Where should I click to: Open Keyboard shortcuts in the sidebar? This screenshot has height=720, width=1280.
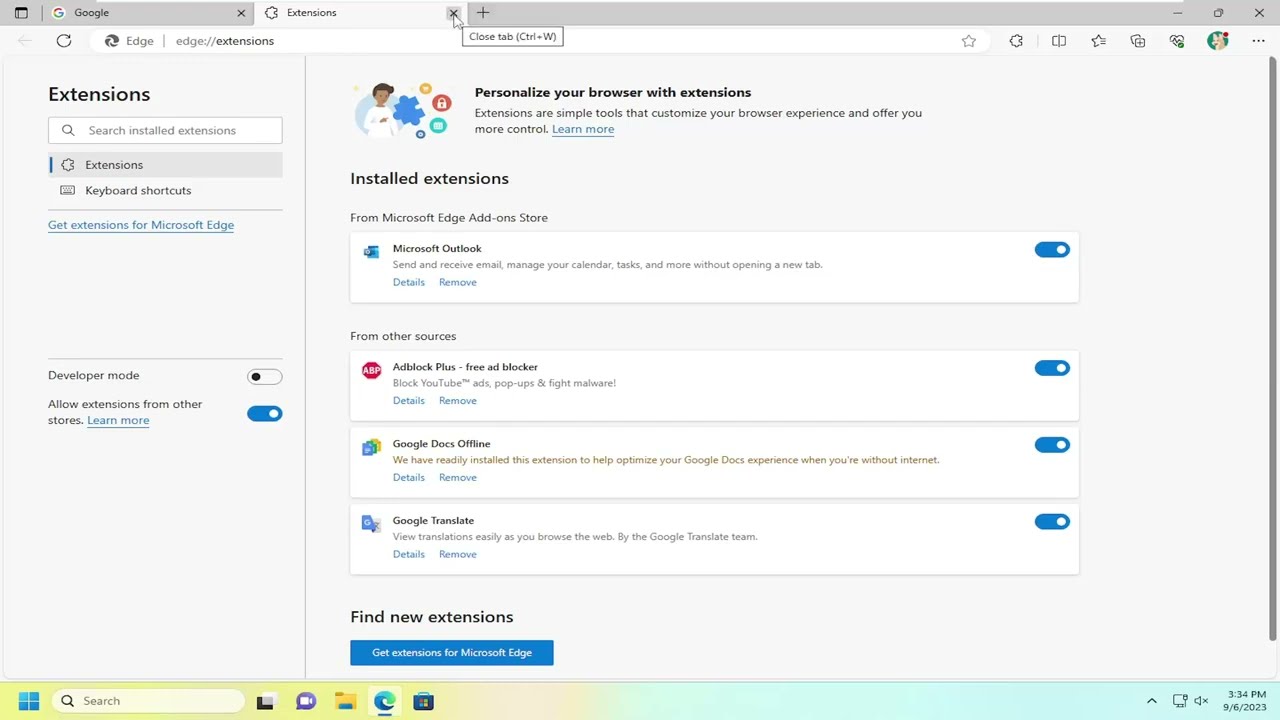166,190
